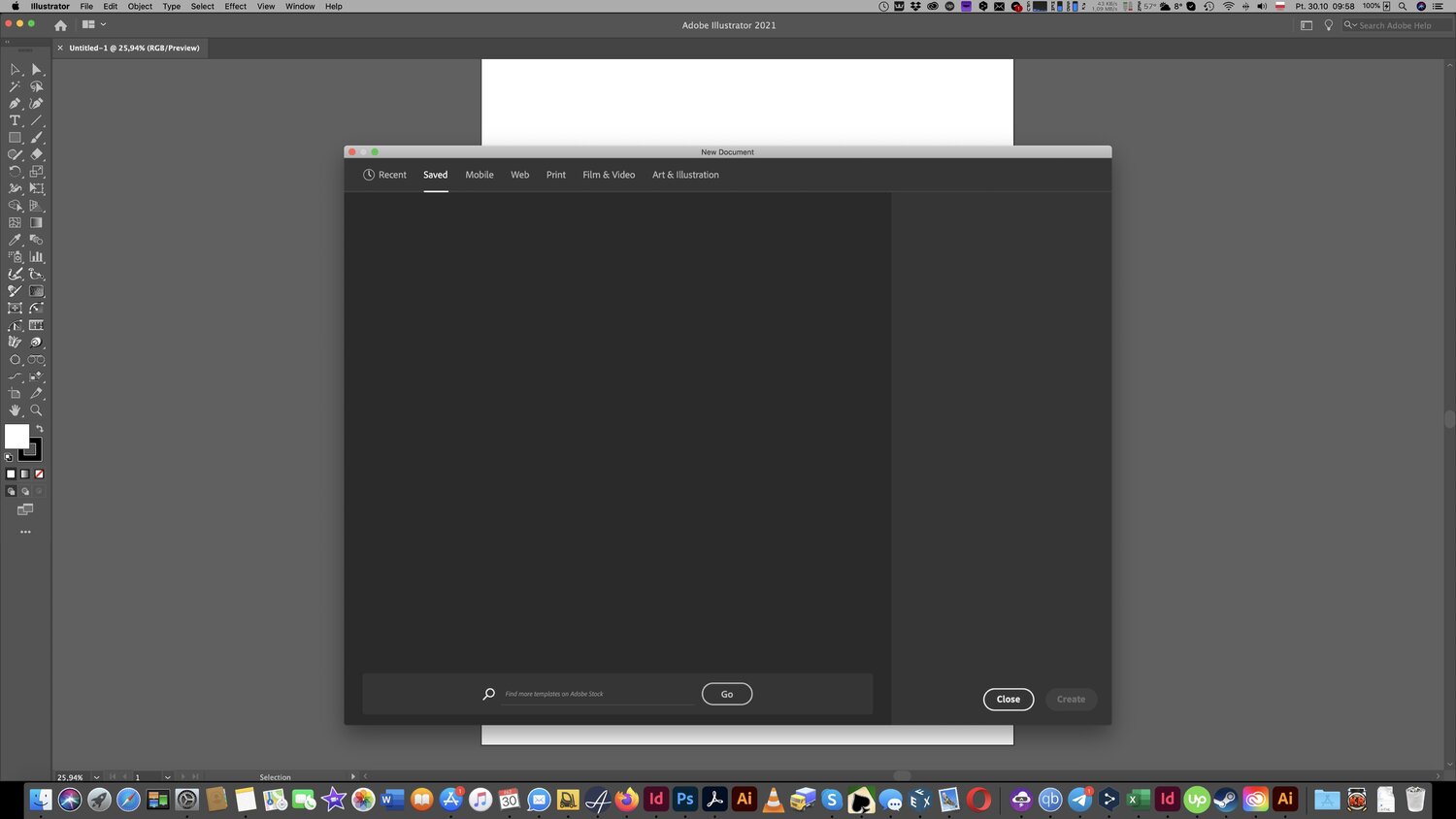Click the Fill color swatch
The width and height of the screenshot is (1456, 819).
tap(17, 436)
